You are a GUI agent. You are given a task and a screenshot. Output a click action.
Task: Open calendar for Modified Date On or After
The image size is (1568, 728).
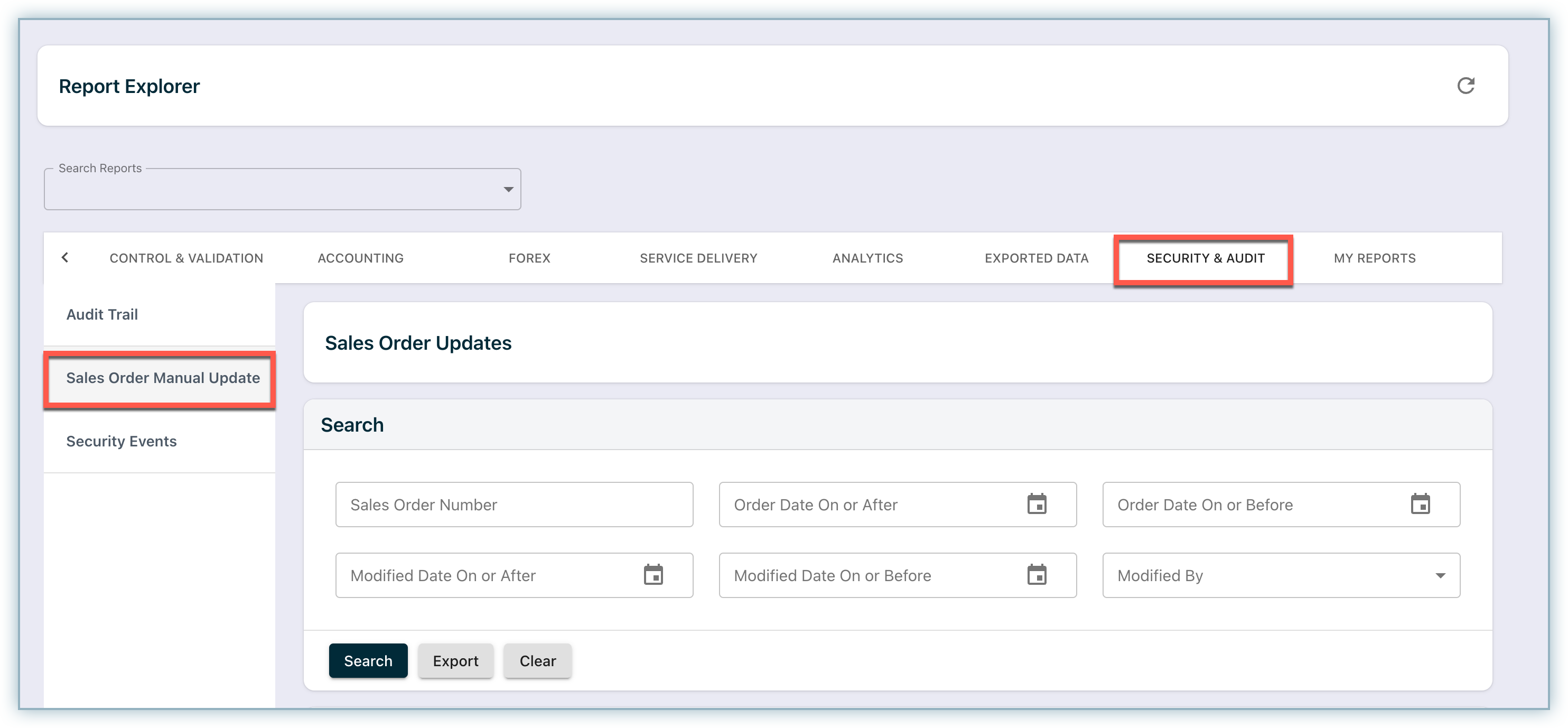click(x=653, y=575)
